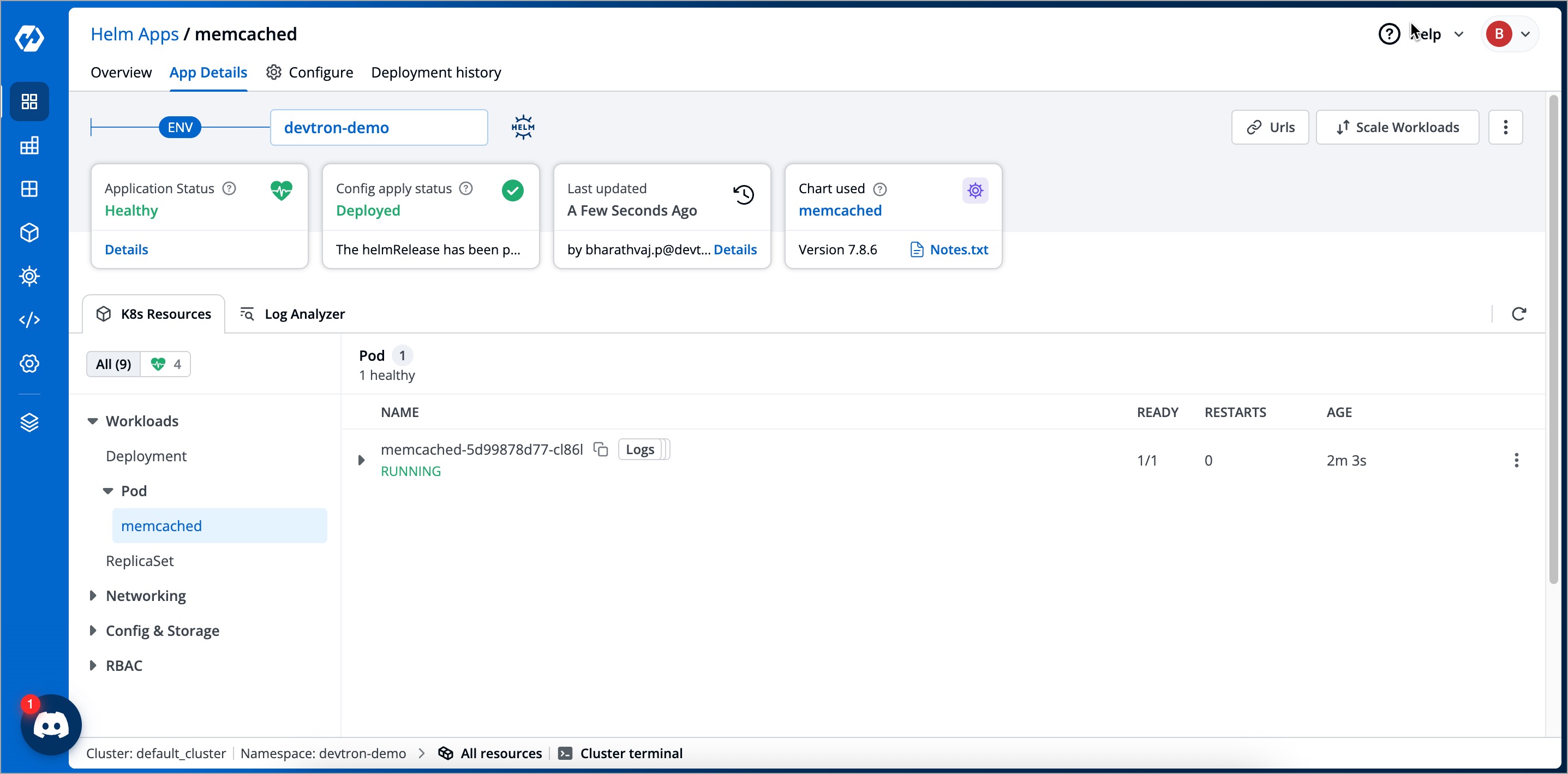The height and width of the screenshot is (774, 1568).
Task: Filter to show only healthy resources
Action: point(165,364)
